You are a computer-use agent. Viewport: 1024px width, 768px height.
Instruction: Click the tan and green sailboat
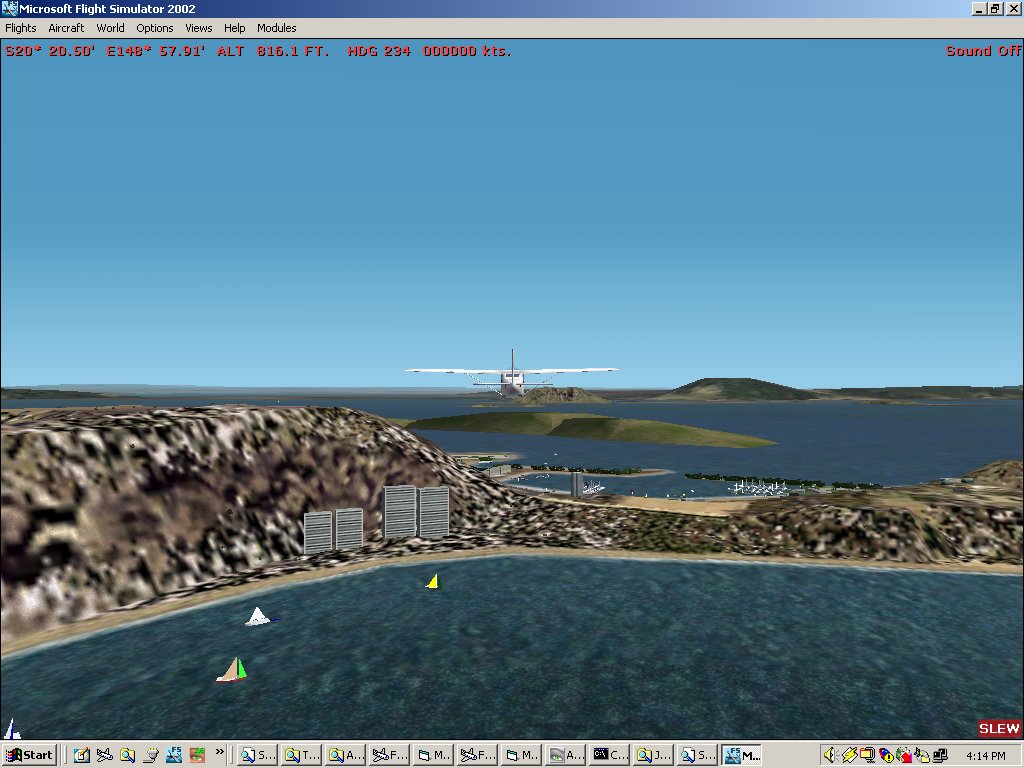click(x=232, y=671)
